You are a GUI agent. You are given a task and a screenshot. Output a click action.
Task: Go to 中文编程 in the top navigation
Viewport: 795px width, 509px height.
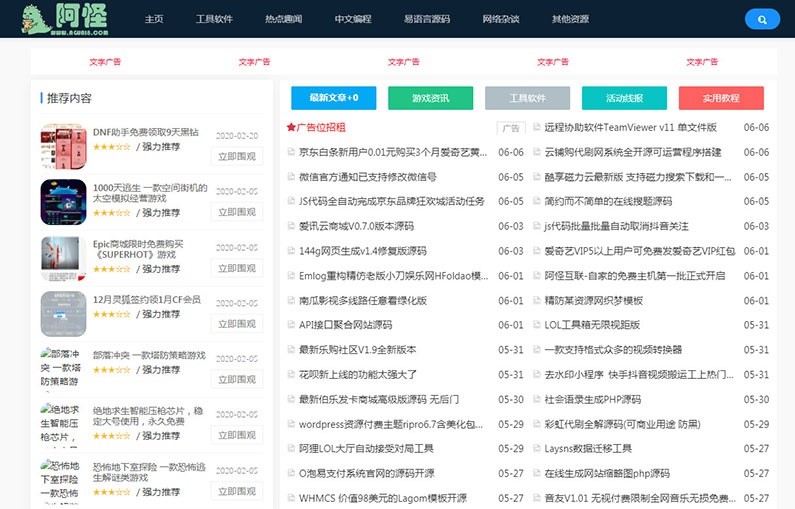[352, 19]
